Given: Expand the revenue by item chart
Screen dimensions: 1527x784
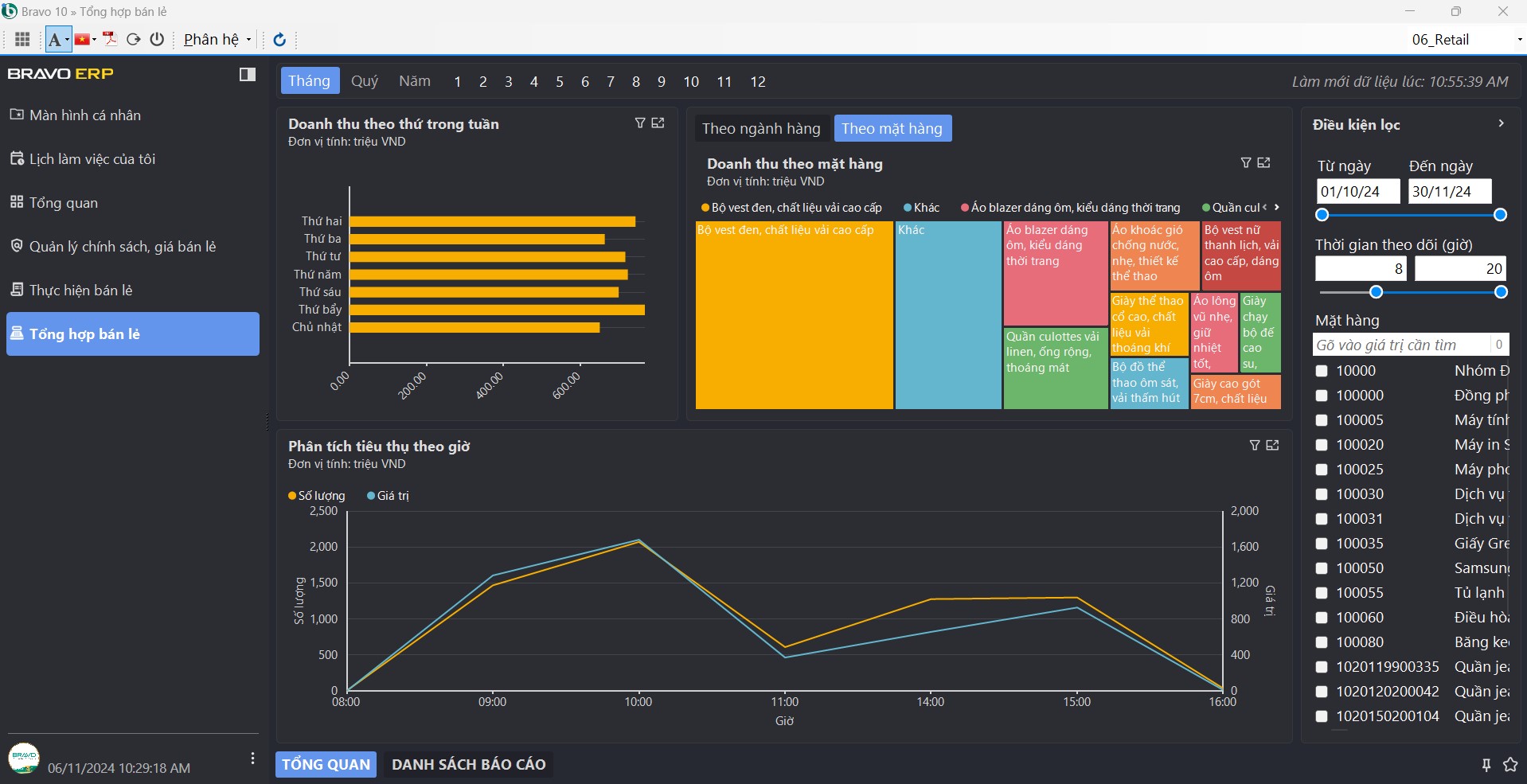Looking at the screenshot, I should pyautogui.click(x=1263, y=163).
